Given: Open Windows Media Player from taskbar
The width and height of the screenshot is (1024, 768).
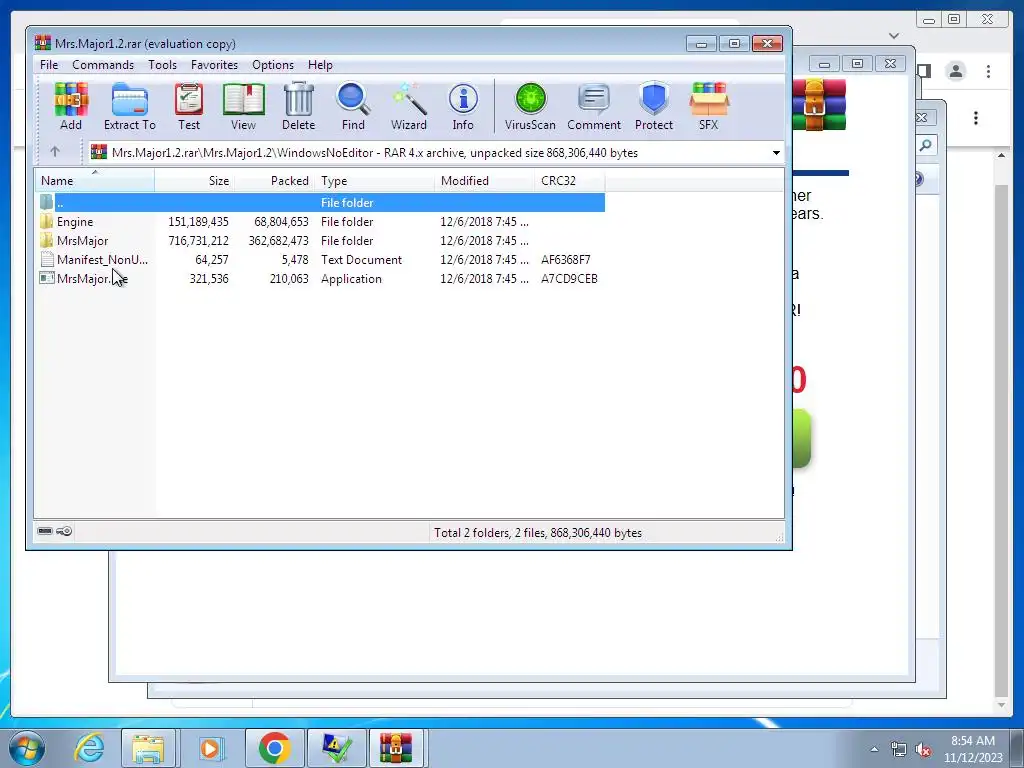Looking at the screenshot, I should [210, 748].
